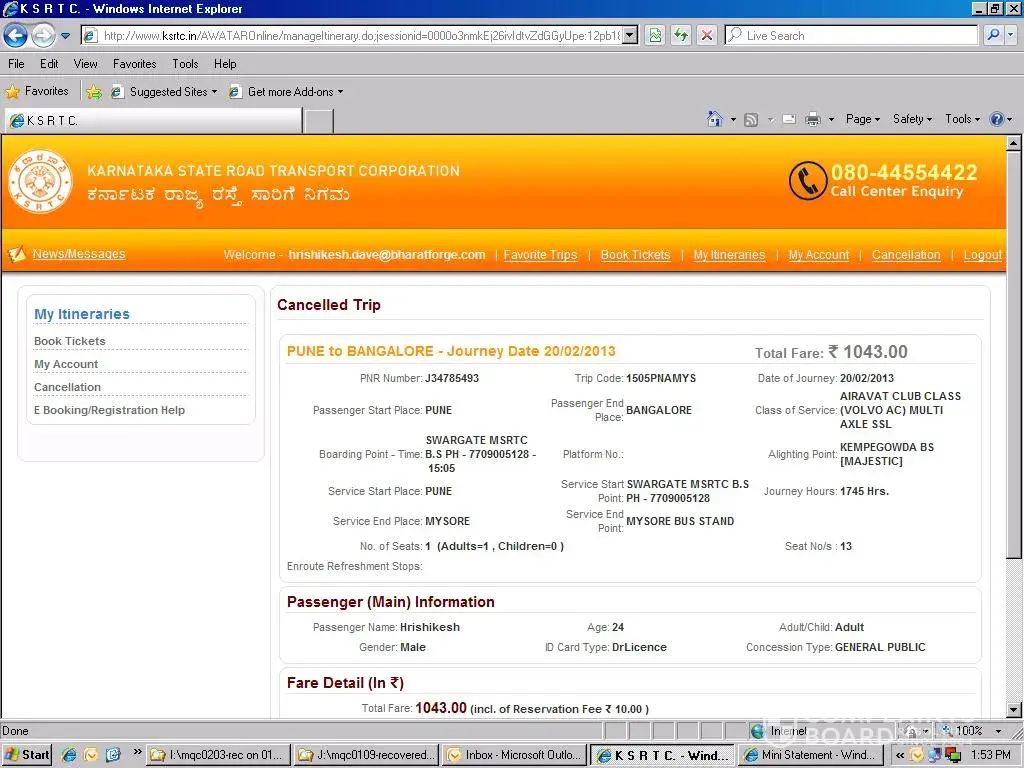Click the Add to Favorites Bar star icon
This screenshot has height=768, width=1024.
[x=94, y=92]
